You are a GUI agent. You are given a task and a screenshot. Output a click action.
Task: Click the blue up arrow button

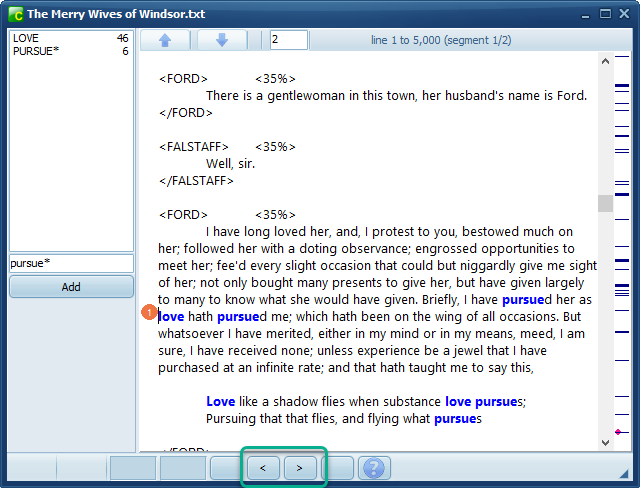point(165,40)
